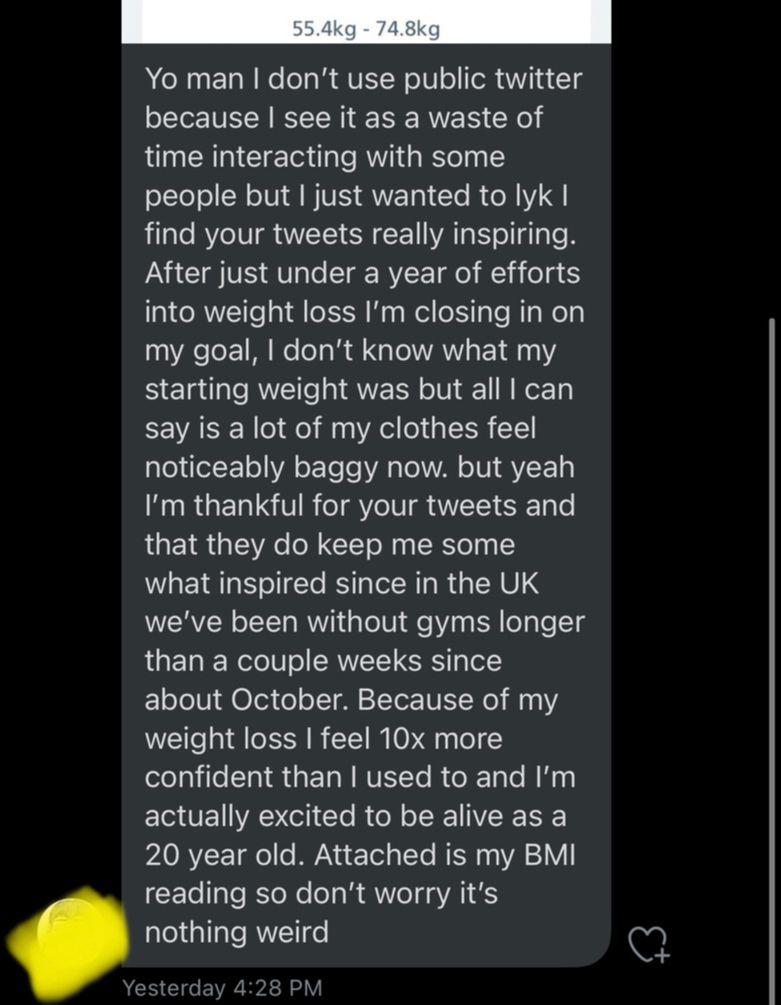Click the text "noticeably baggy now"
This screenshot has height=1005, width=781.
click(300, 467)
